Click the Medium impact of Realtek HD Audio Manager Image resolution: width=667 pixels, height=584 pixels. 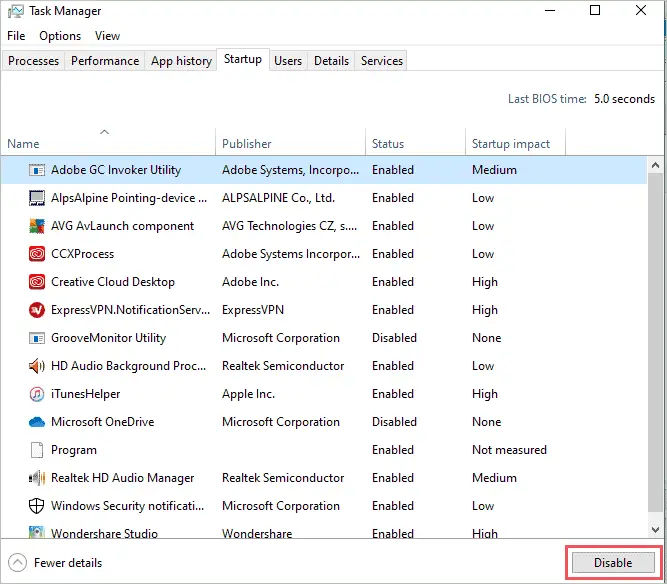[x=494, y=478]
